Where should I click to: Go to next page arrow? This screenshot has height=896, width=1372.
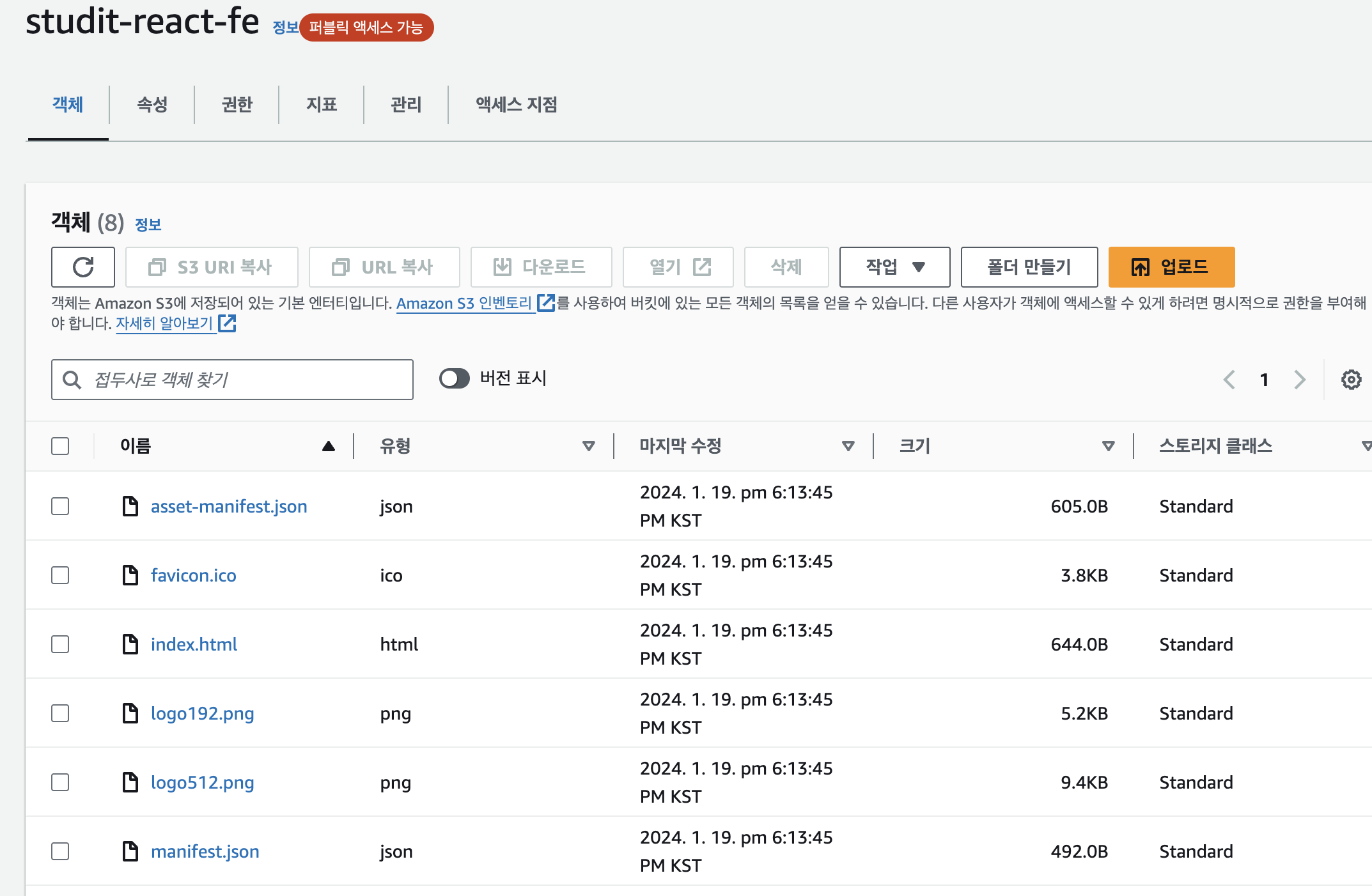click(x=1299, y=380)
